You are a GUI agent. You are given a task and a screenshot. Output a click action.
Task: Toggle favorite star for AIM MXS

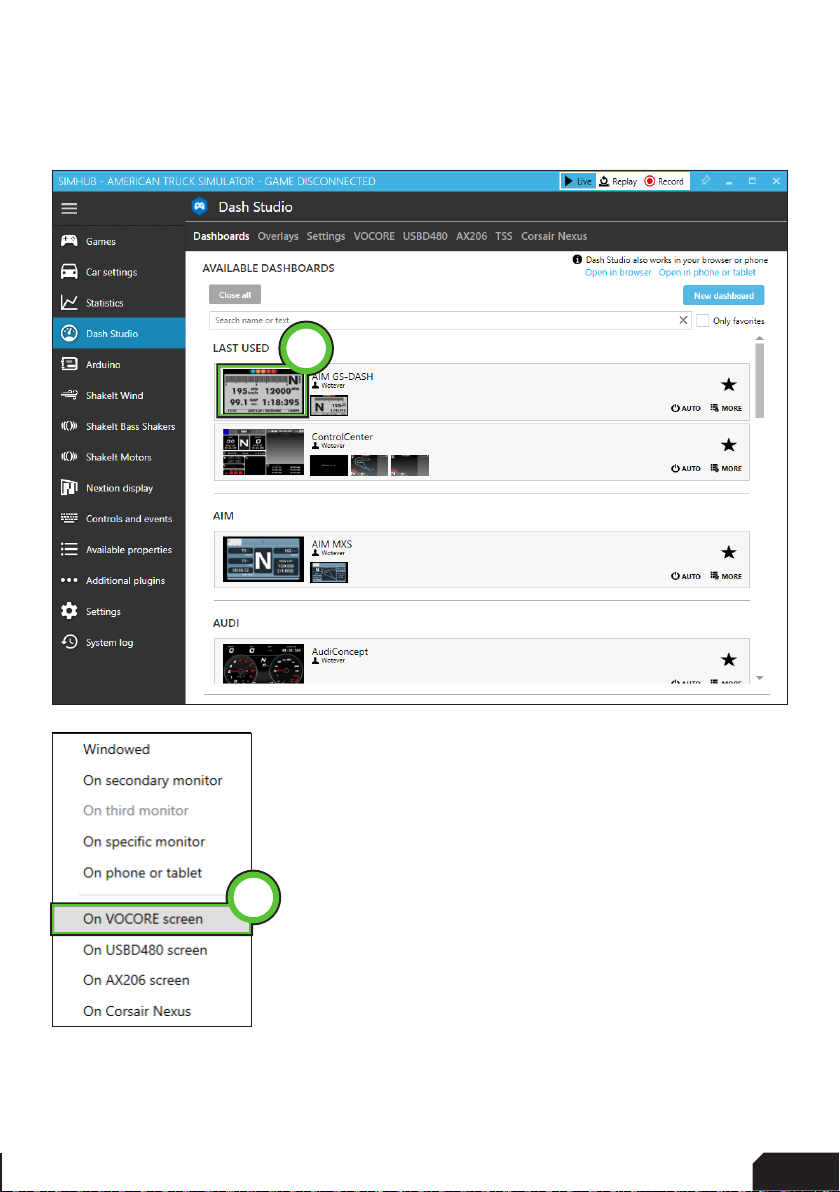(x=728, y=552)
